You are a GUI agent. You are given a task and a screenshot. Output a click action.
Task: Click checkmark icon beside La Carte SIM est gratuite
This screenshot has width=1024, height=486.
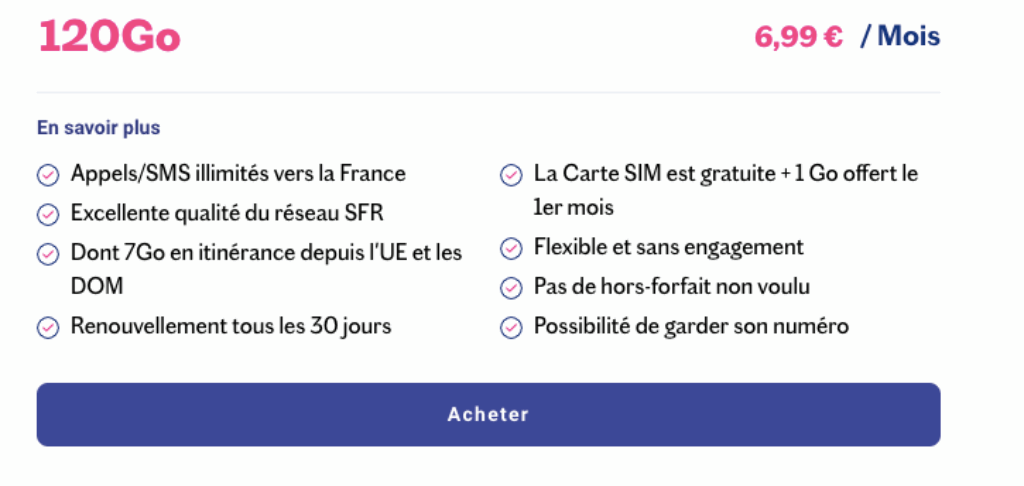click(x=511, y=175)
